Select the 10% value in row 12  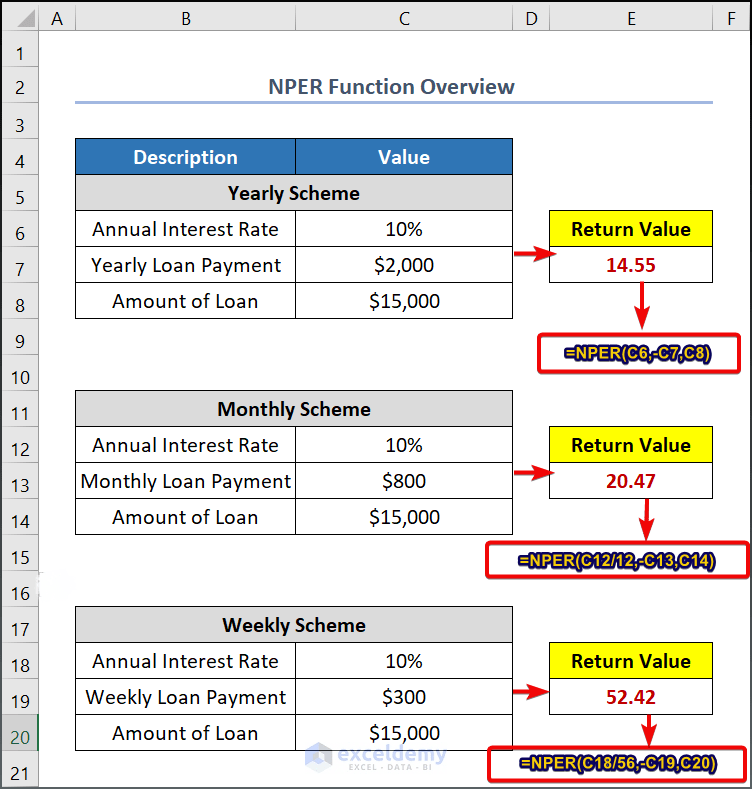coord(404,445)
